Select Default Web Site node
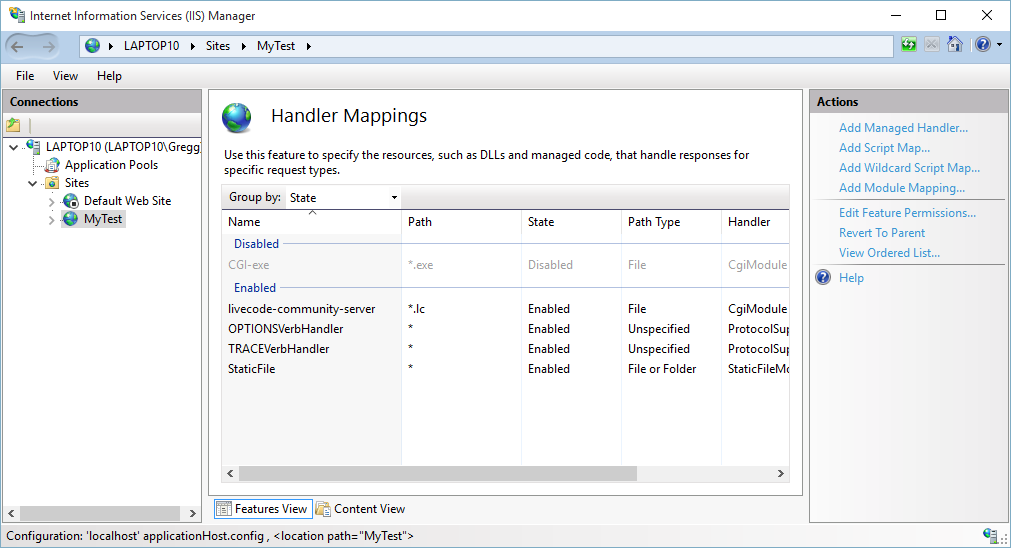 [x=127, y=201]
